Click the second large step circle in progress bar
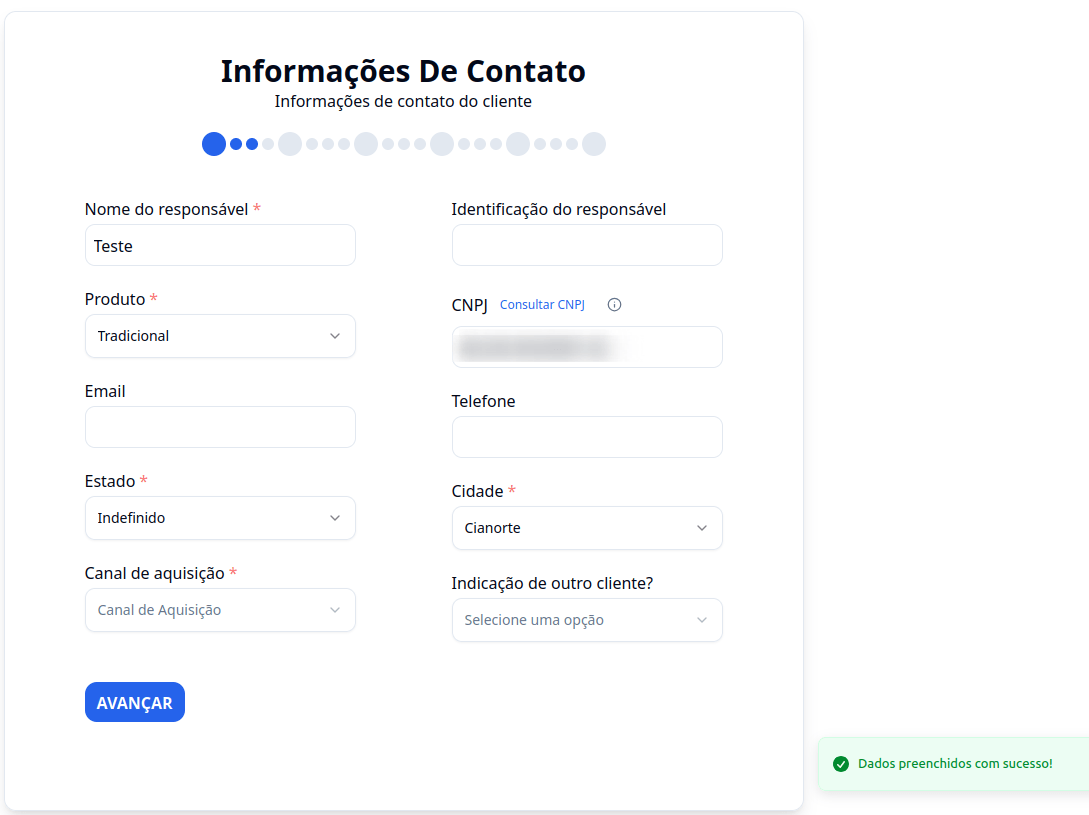The image size is (1089, 815). tap(289, 143)
